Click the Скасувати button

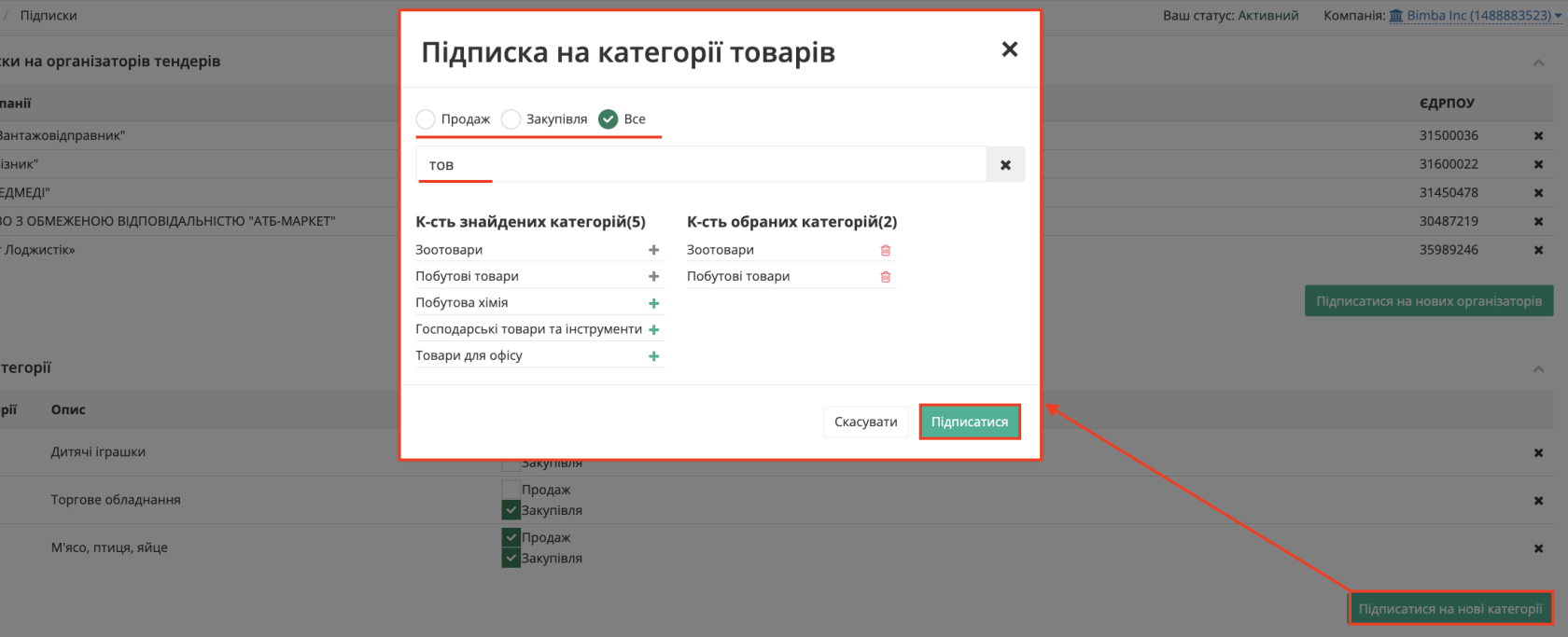[x=865, y=422]
